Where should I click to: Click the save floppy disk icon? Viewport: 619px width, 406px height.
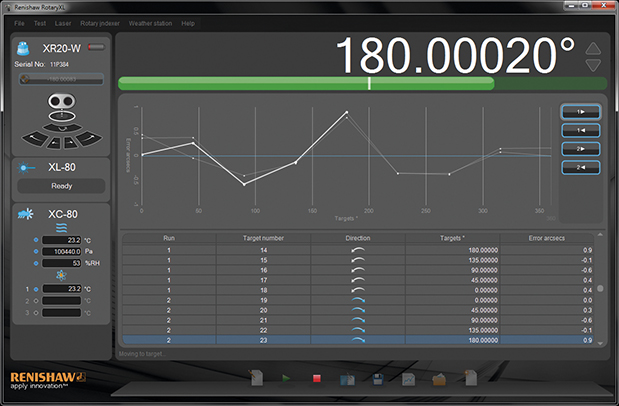pyautogui.click(x=379, y=380)
